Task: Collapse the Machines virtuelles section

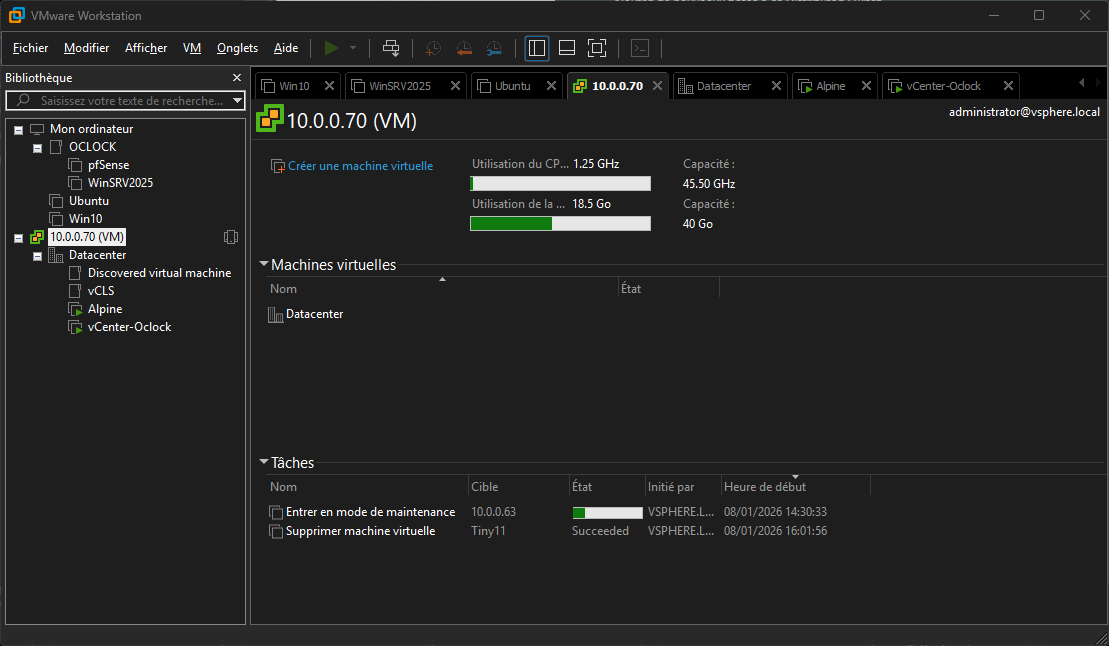Action: (264, 265)
